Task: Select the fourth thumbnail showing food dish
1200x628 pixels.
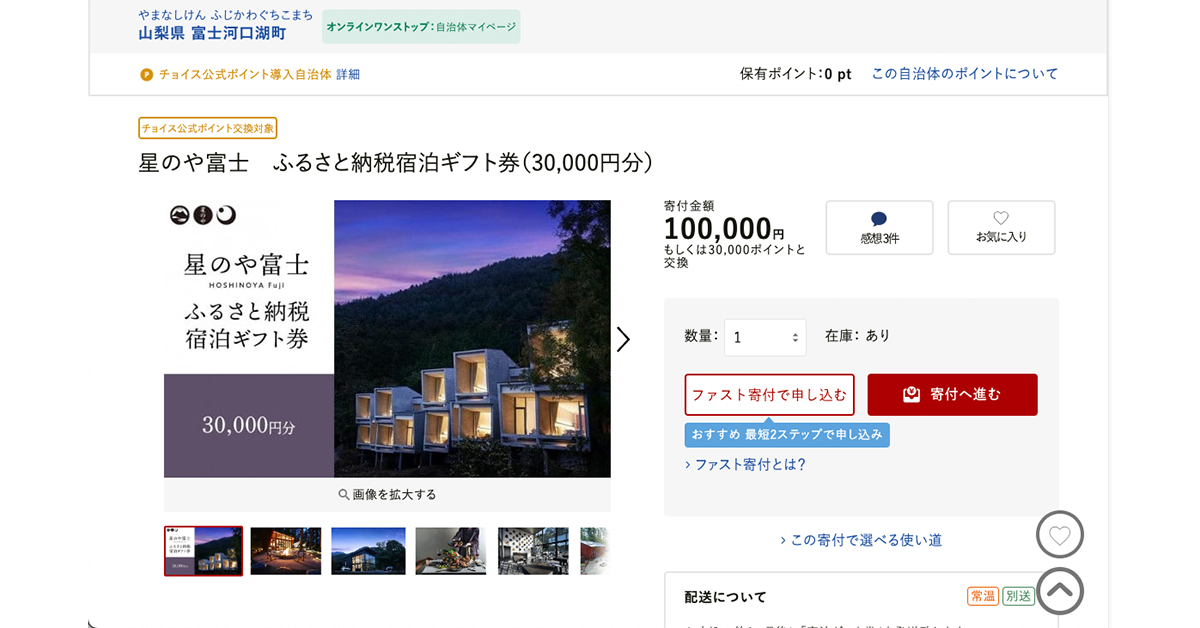Action: [x=451, y=551]
